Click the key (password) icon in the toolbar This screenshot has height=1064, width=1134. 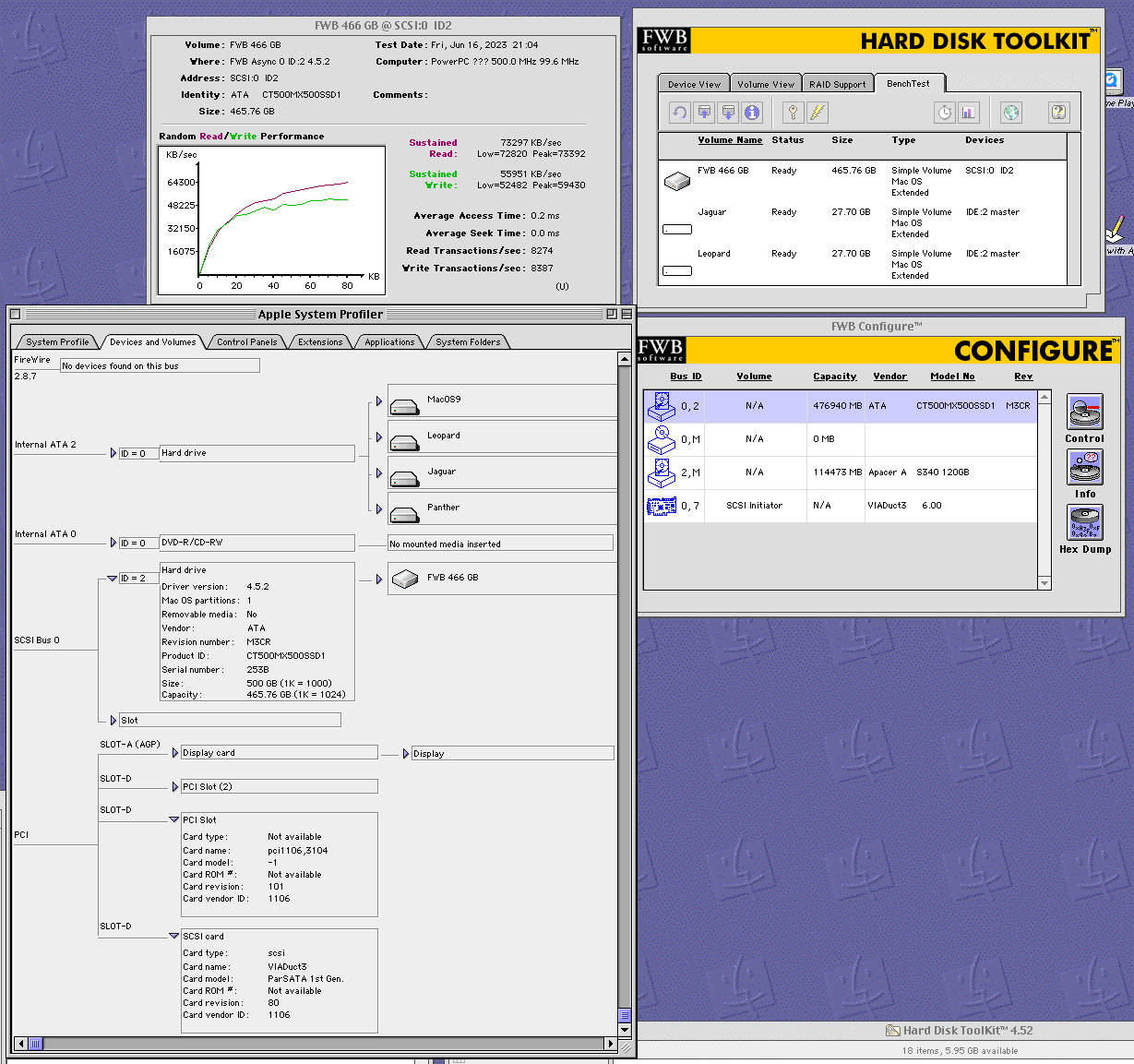pos(793,113)
